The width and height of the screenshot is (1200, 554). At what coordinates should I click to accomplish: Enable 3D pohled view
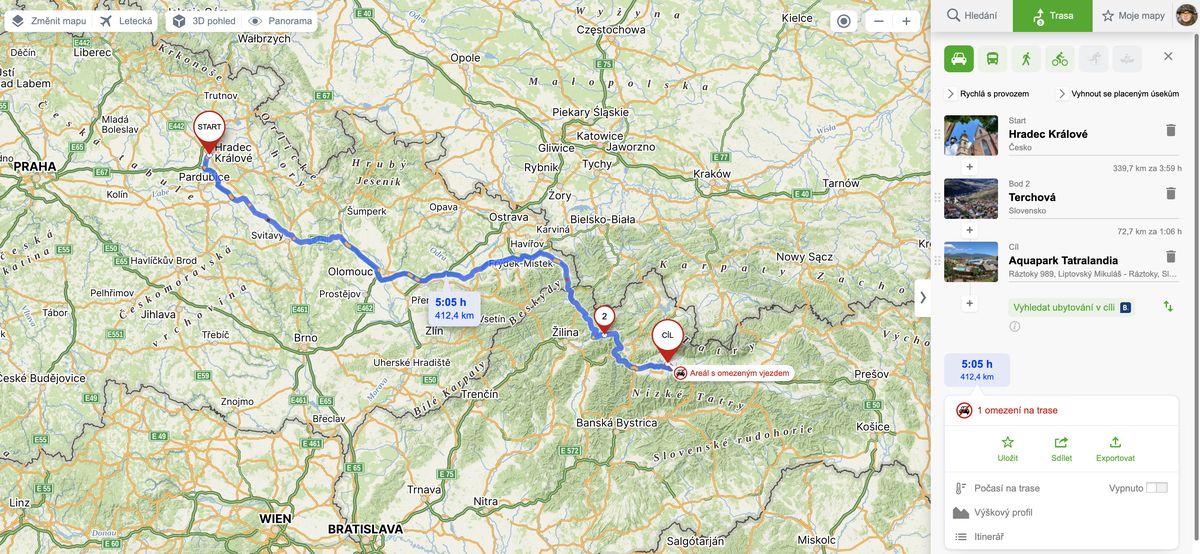pyautogui.click(x=202, y=21)
